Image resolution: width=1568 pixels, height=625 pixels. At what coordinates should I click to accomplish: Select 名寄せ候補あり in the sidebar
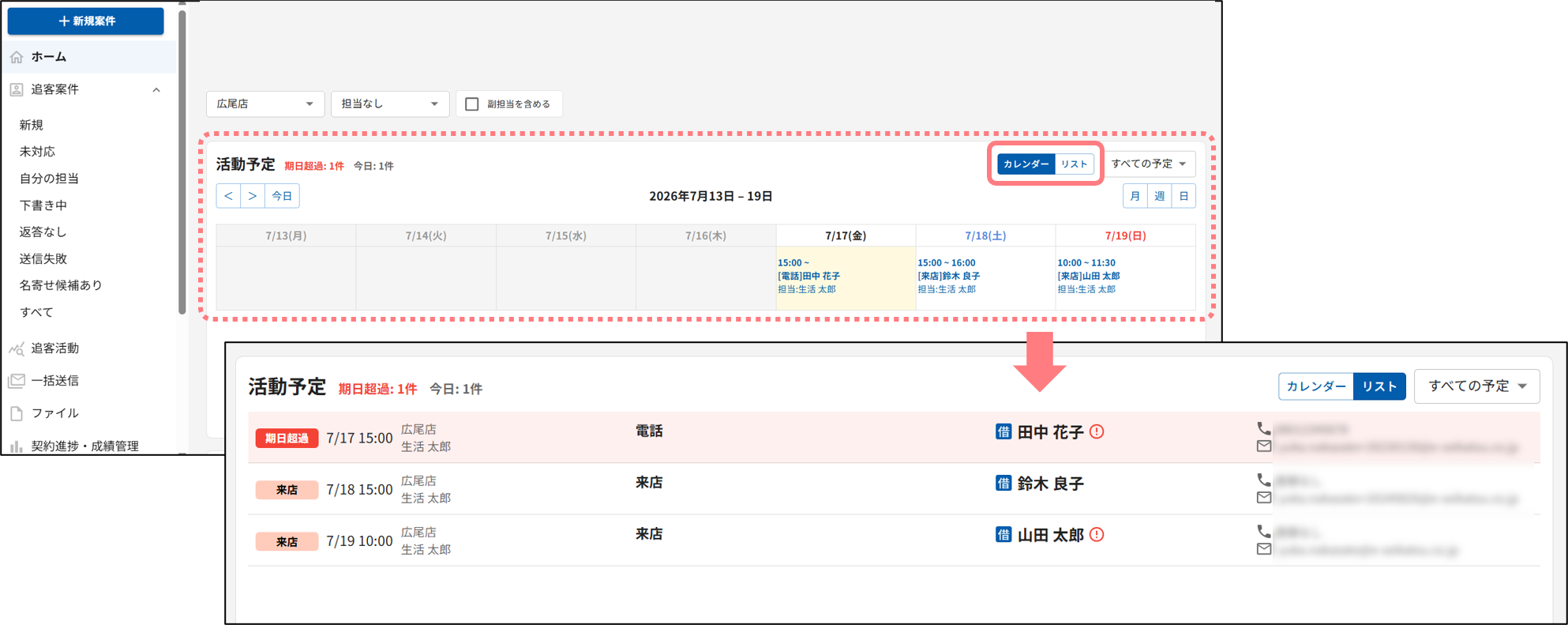click(x=61, y=285)
